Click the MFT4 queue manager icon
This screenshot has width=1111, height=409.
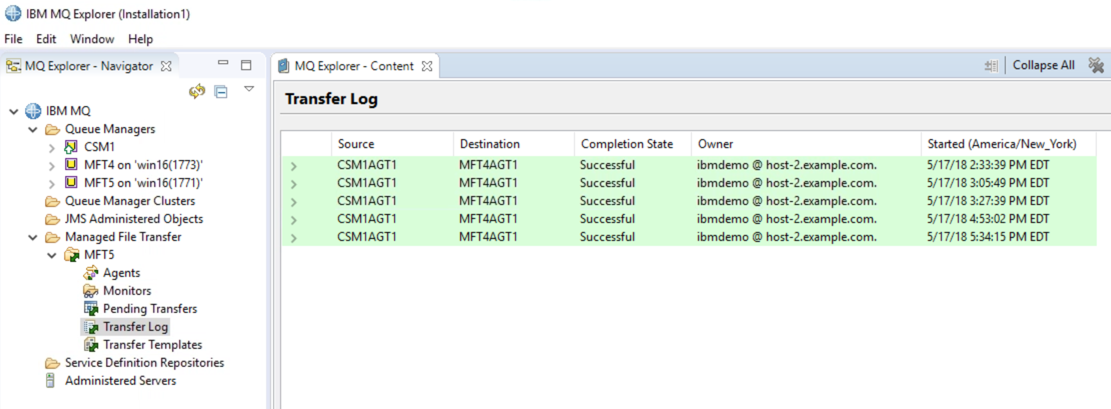[70, 165]
